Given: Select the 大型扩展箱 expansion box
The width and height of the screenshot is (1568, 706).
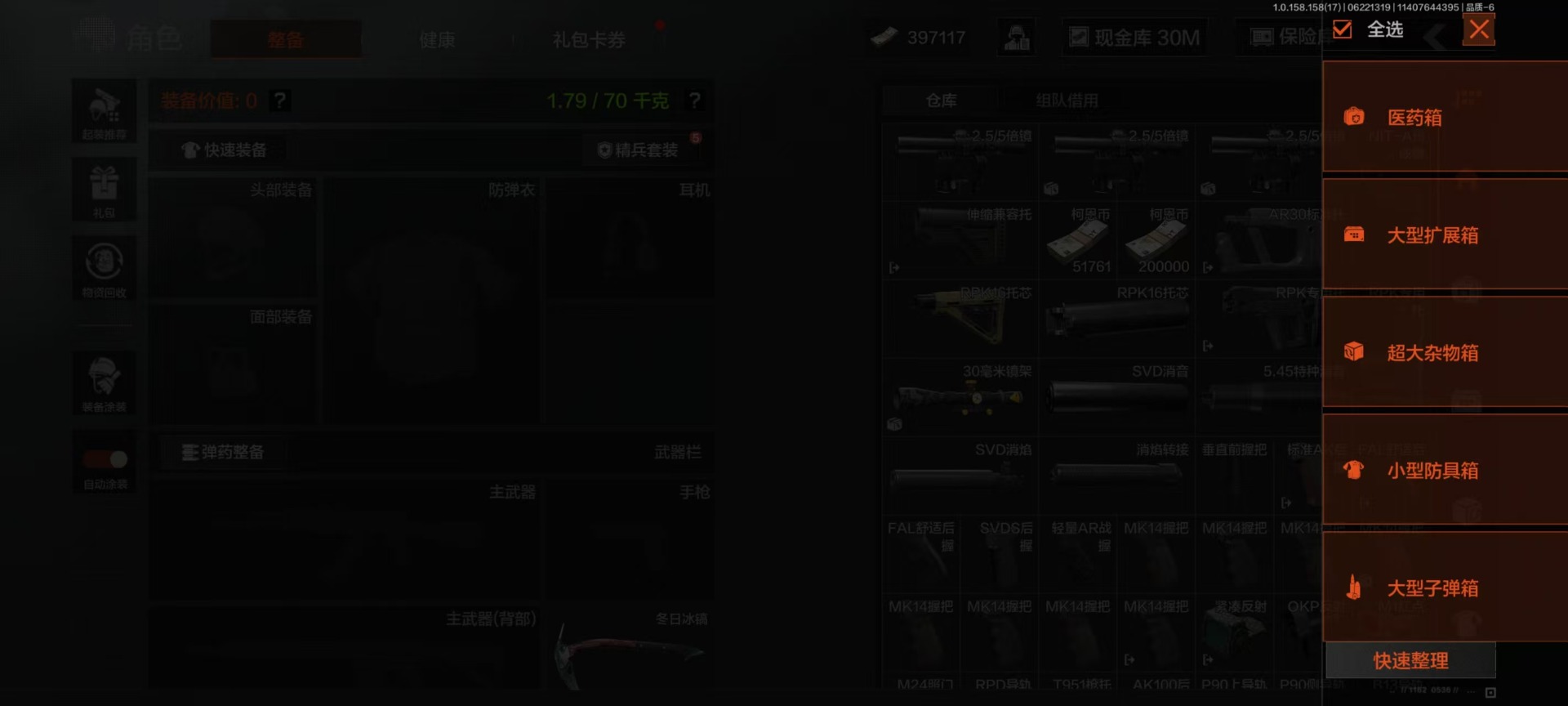Looking at the screenshot, I should tap(1445, 235).
